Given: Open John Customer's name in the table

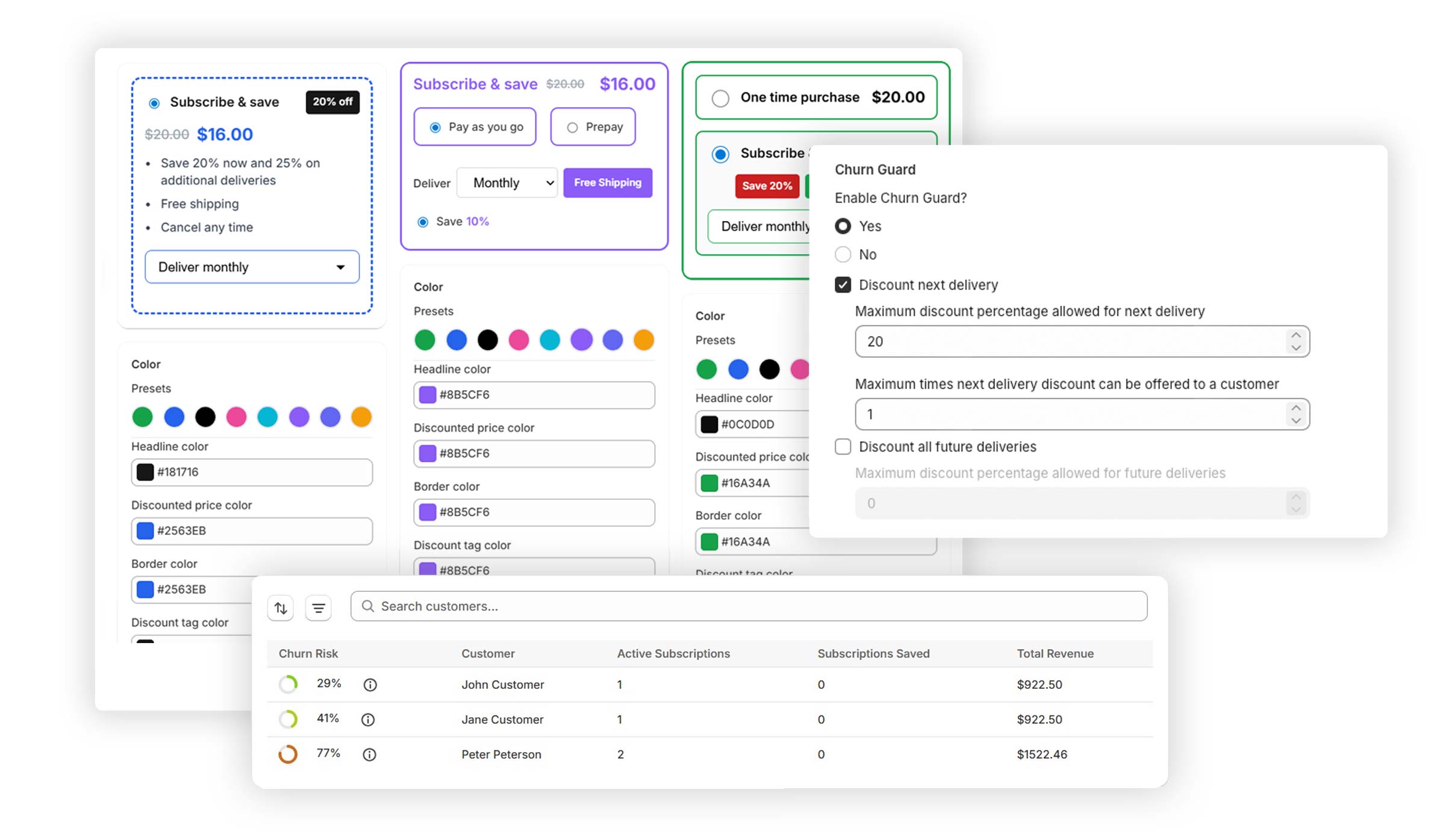Looking at the screenshot, I should pyautogui.click(x=502, y=685).
